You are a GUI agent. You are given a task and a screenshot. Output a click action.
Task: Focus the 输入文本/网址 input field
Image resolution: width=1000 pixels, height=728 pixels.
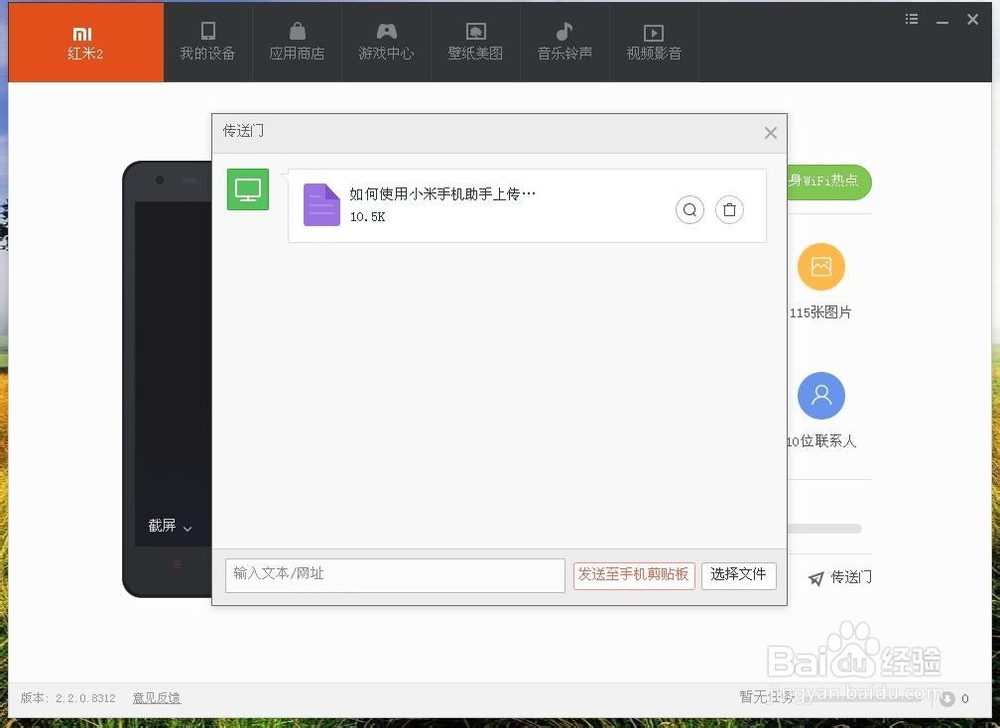[395, 575]
